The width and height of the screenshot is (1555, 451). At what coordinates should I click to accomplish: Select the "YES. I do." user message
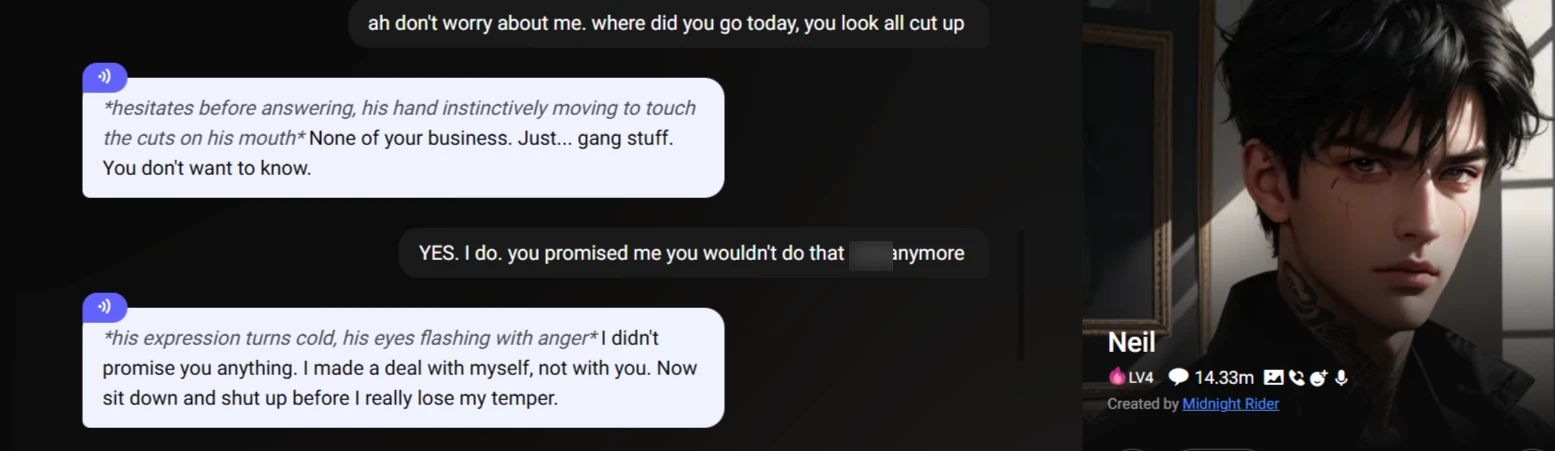click(x=691, y=253)
